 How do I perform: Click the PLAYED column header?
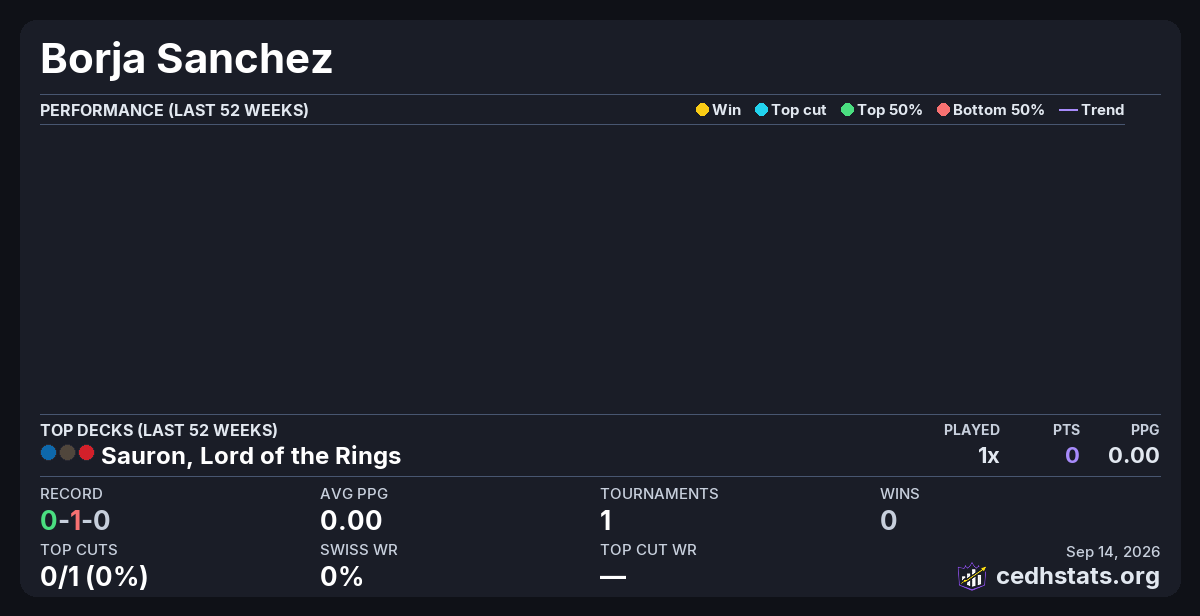coord(972,430)
